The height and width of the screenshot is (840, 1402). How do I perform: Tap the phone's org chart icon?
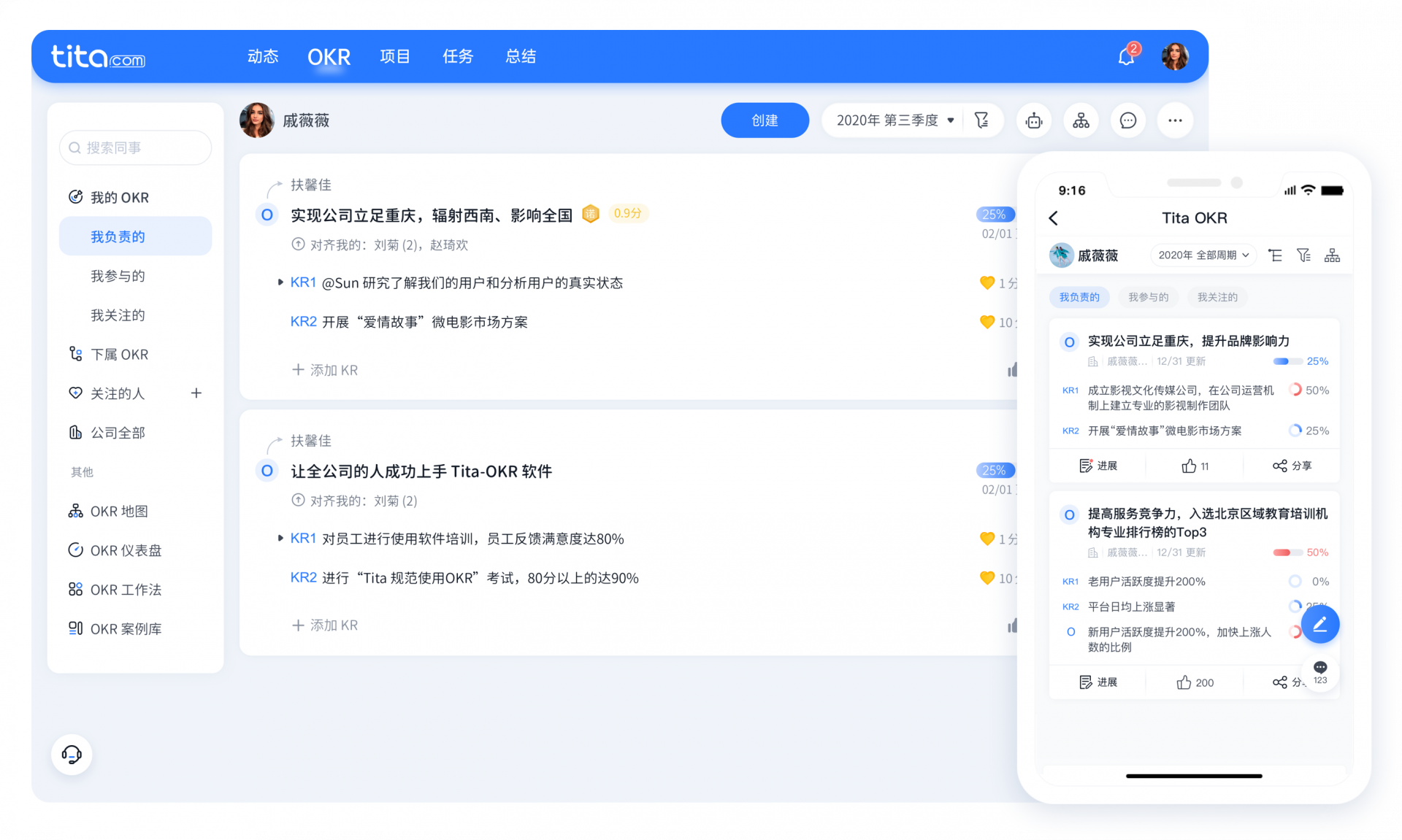1332,255
